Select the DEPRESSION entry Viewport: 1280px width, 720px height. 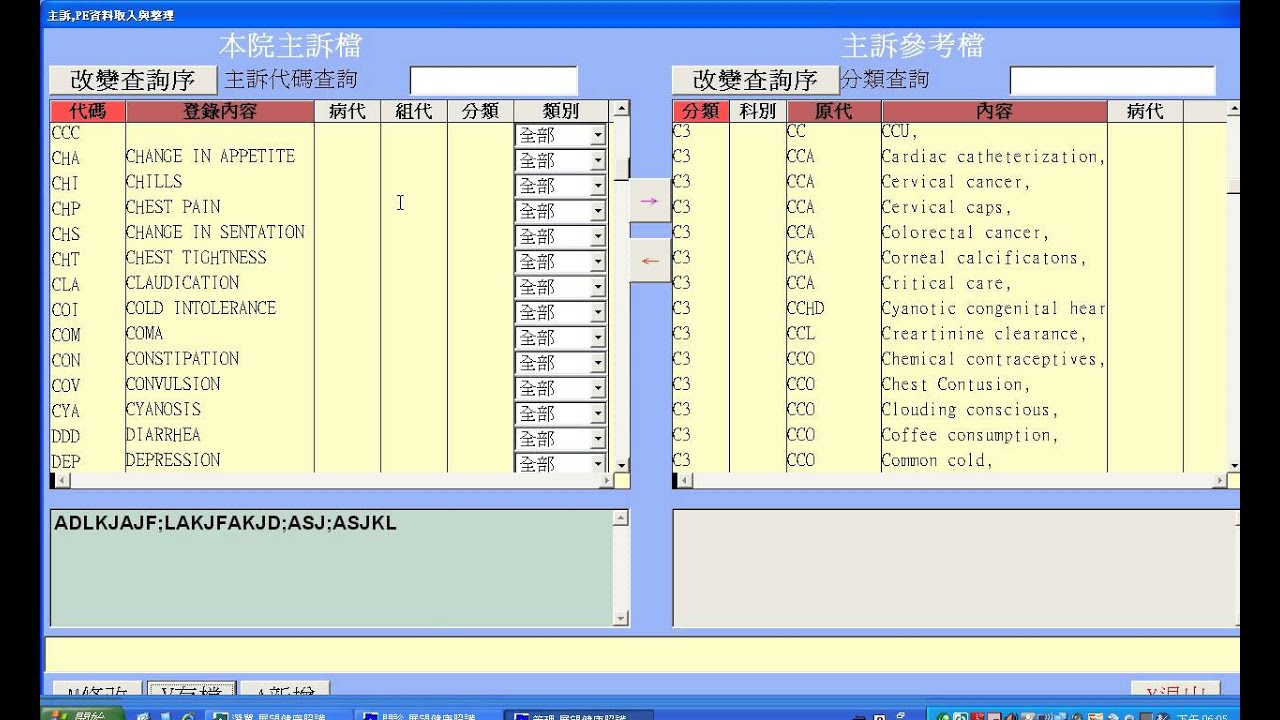[173, 460]
